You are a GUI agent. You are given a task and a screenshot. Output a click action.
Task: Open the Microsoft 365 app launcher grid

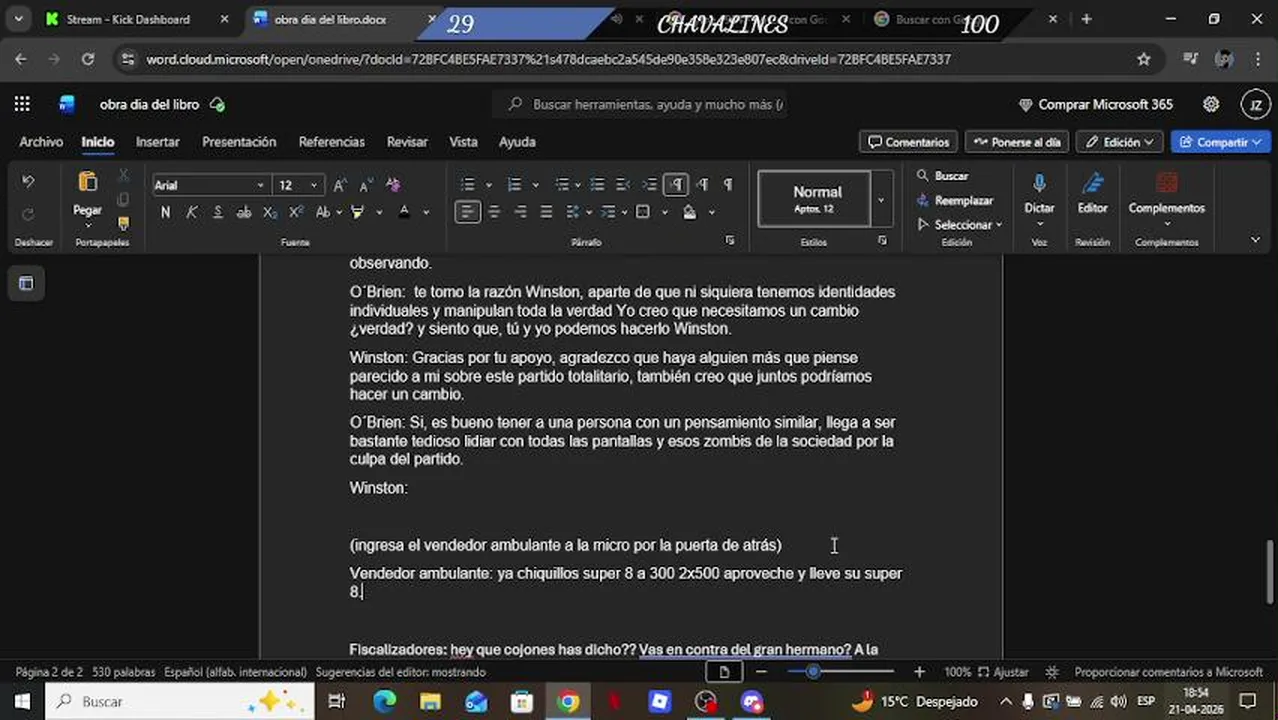pyautogui.click(x=22, y=104)
